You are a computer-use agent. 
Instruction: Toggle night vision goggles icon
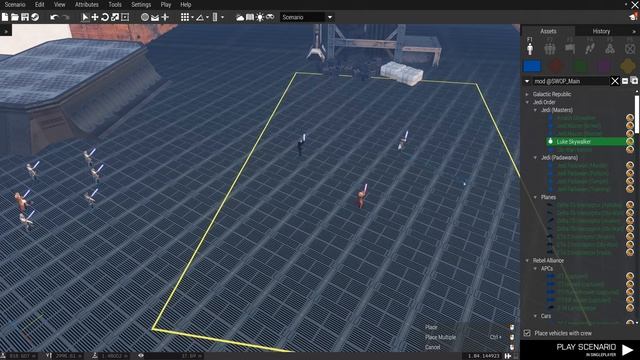click(270, 17)
